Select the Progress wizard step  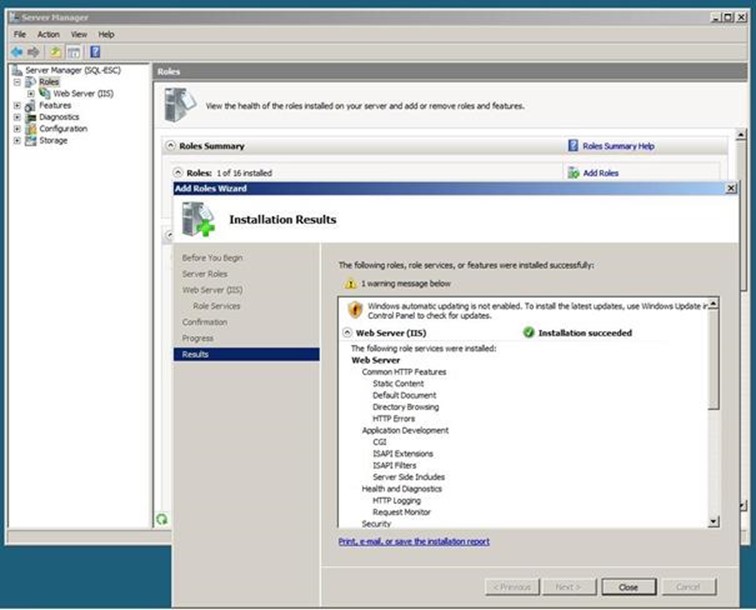click(198, 339)
